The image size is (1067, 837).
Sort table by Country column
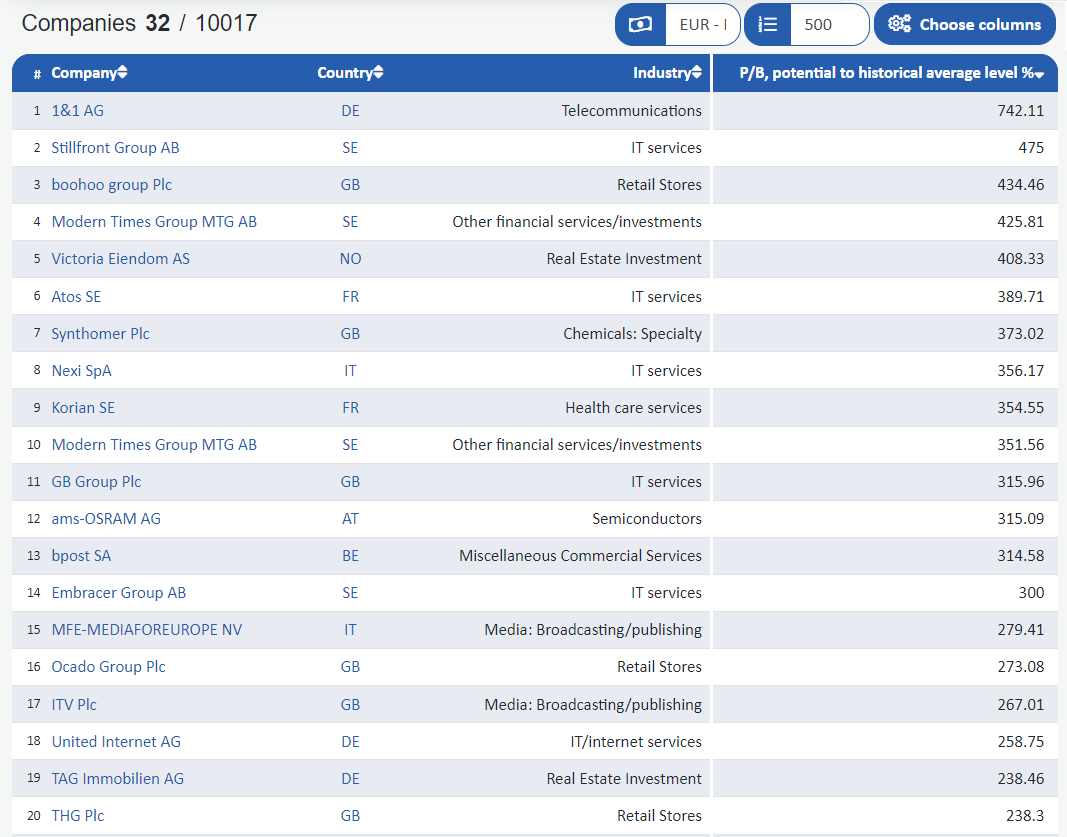click(350, 73)
